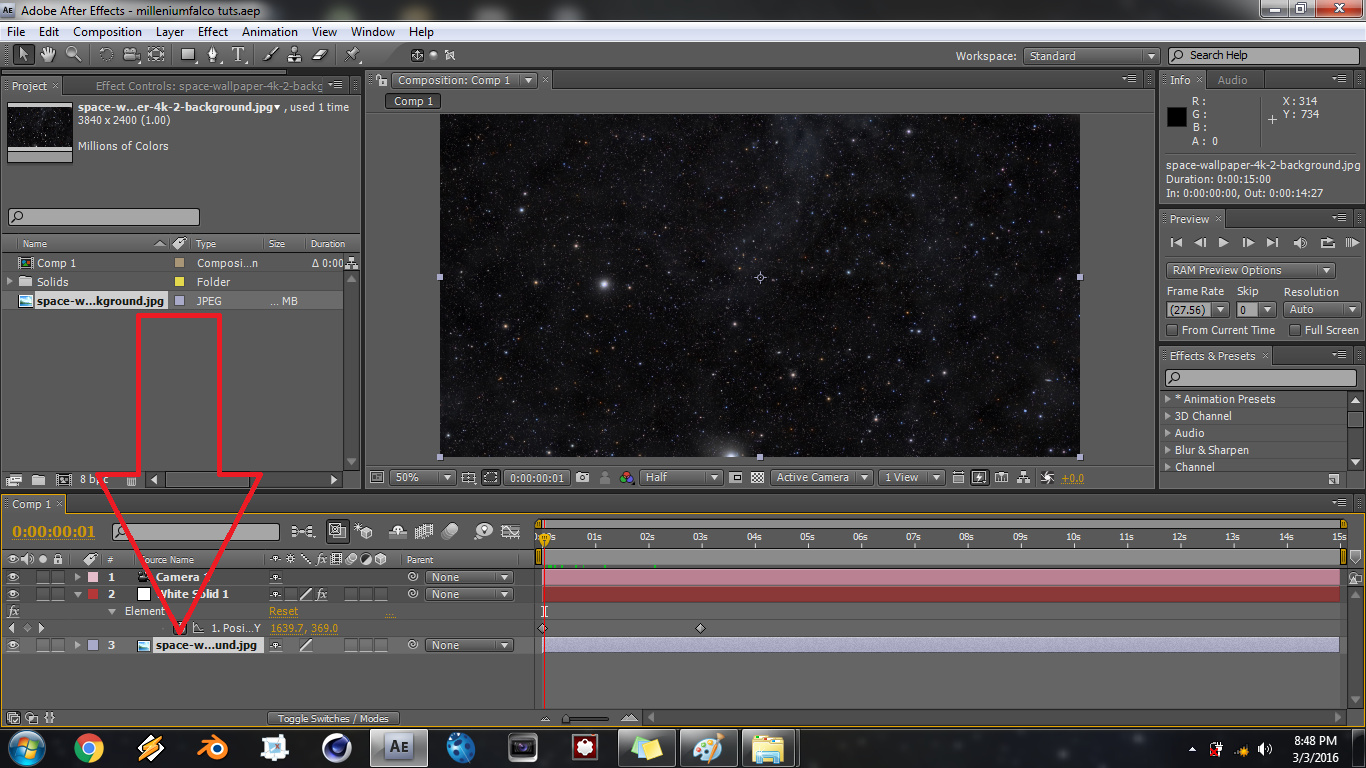Select the Pen tool
The height and width of the screenshot is (768, 1366).
tap(214, 54)
